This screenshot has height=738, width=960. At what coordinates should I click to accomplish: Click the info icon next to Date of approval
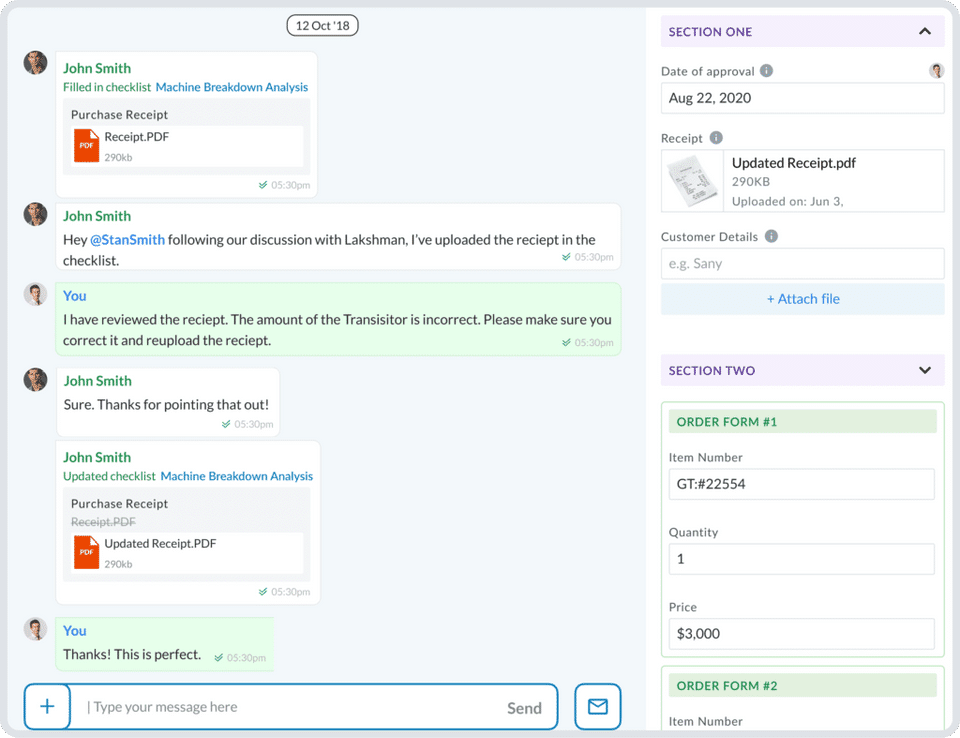[x=767, y=70]
